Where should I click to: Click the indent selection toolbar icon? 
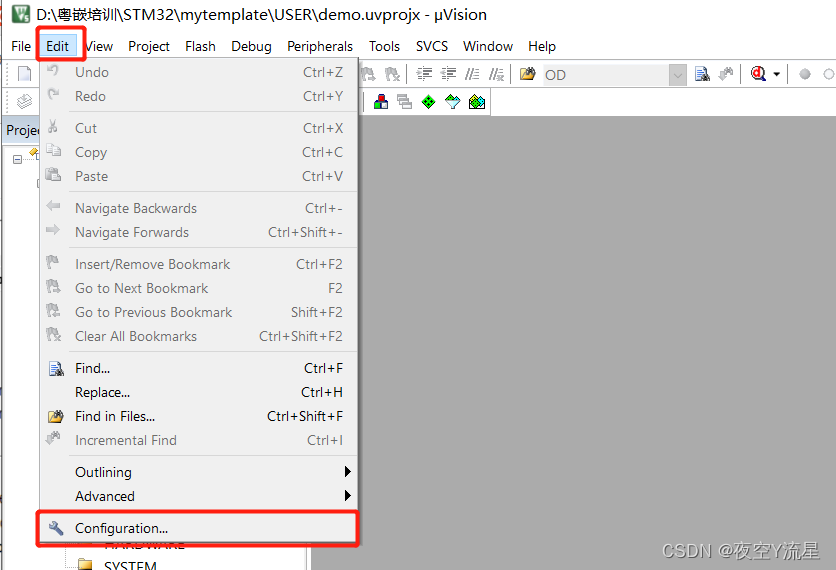(424, 74)
